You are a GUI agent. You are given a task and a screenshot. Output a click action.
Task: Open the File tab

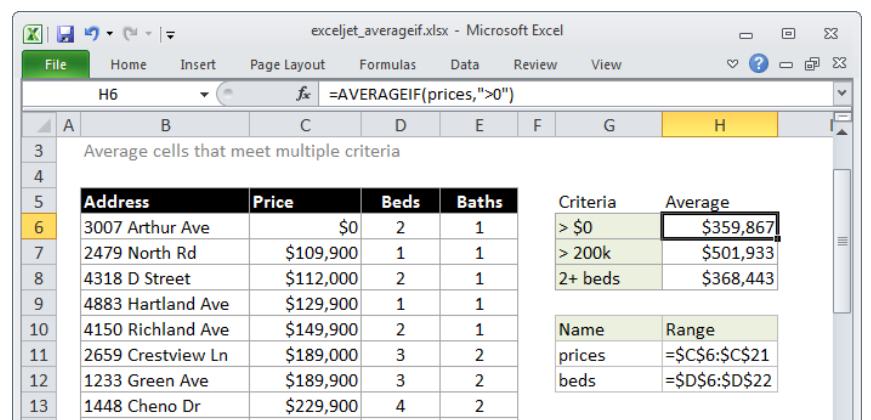tap(55, 64)
